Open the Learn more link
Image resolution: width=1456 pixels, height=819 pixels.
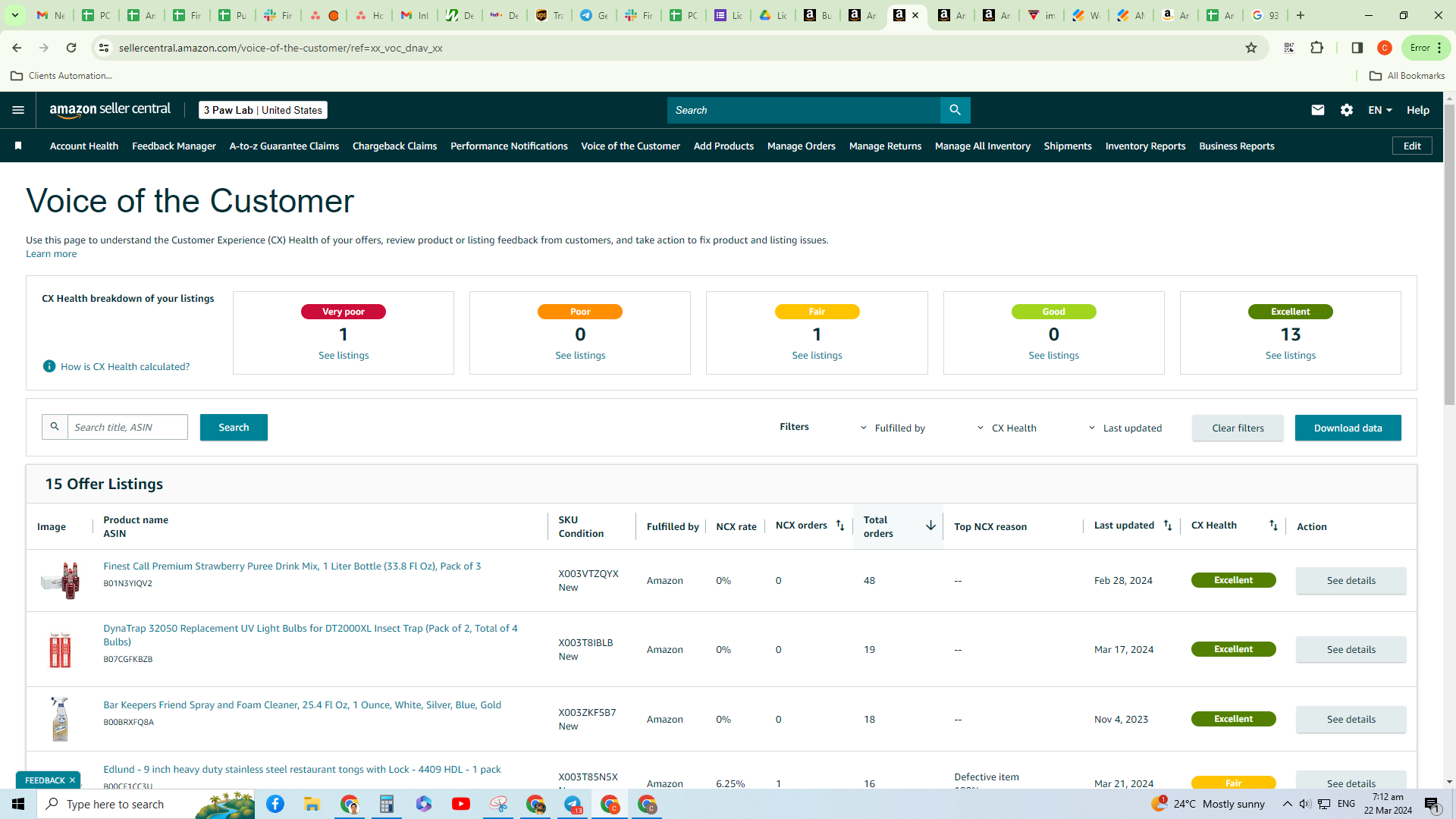click(x=51, y=254)
